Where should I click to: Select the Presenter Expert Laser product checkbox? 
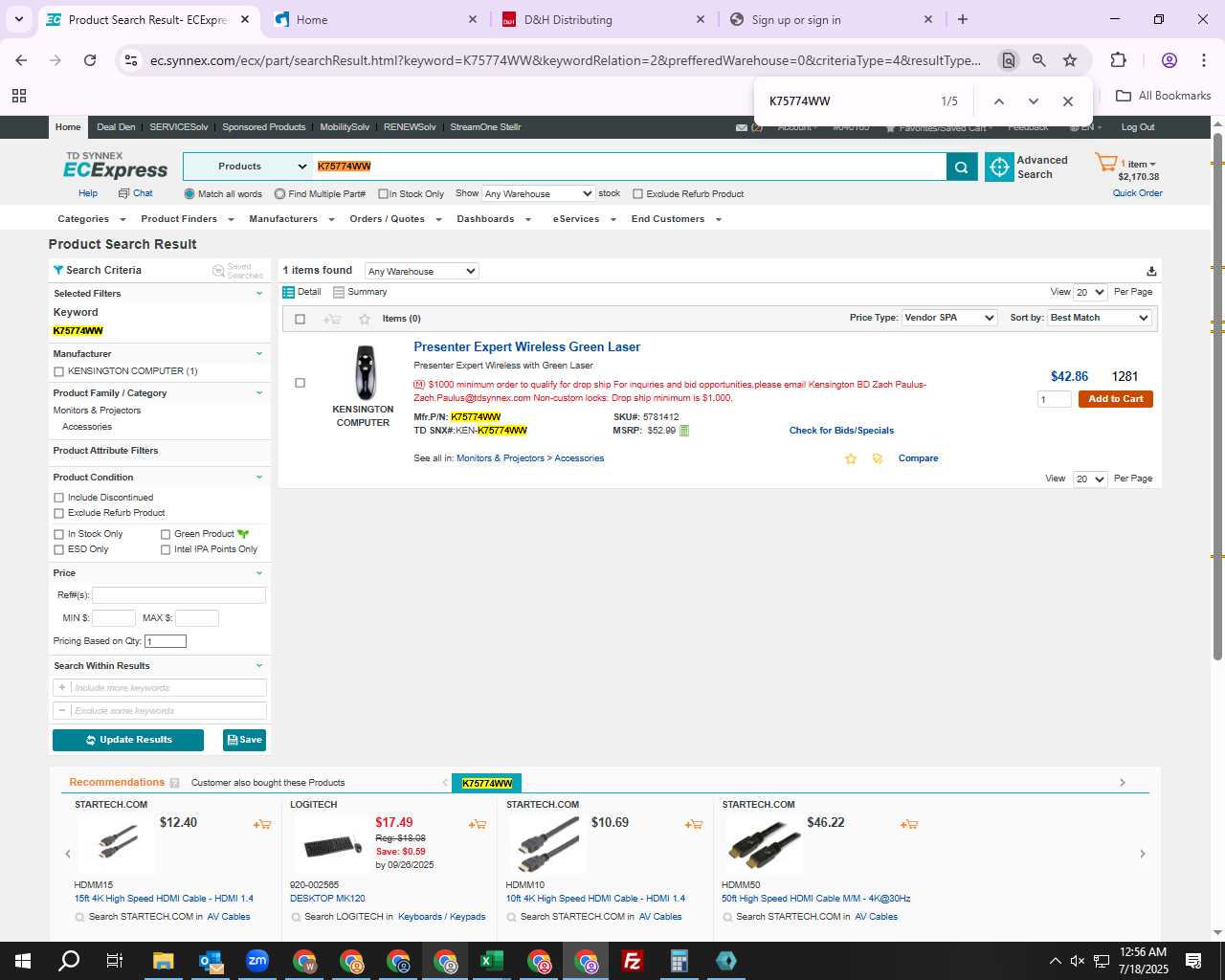coord(300,383)
